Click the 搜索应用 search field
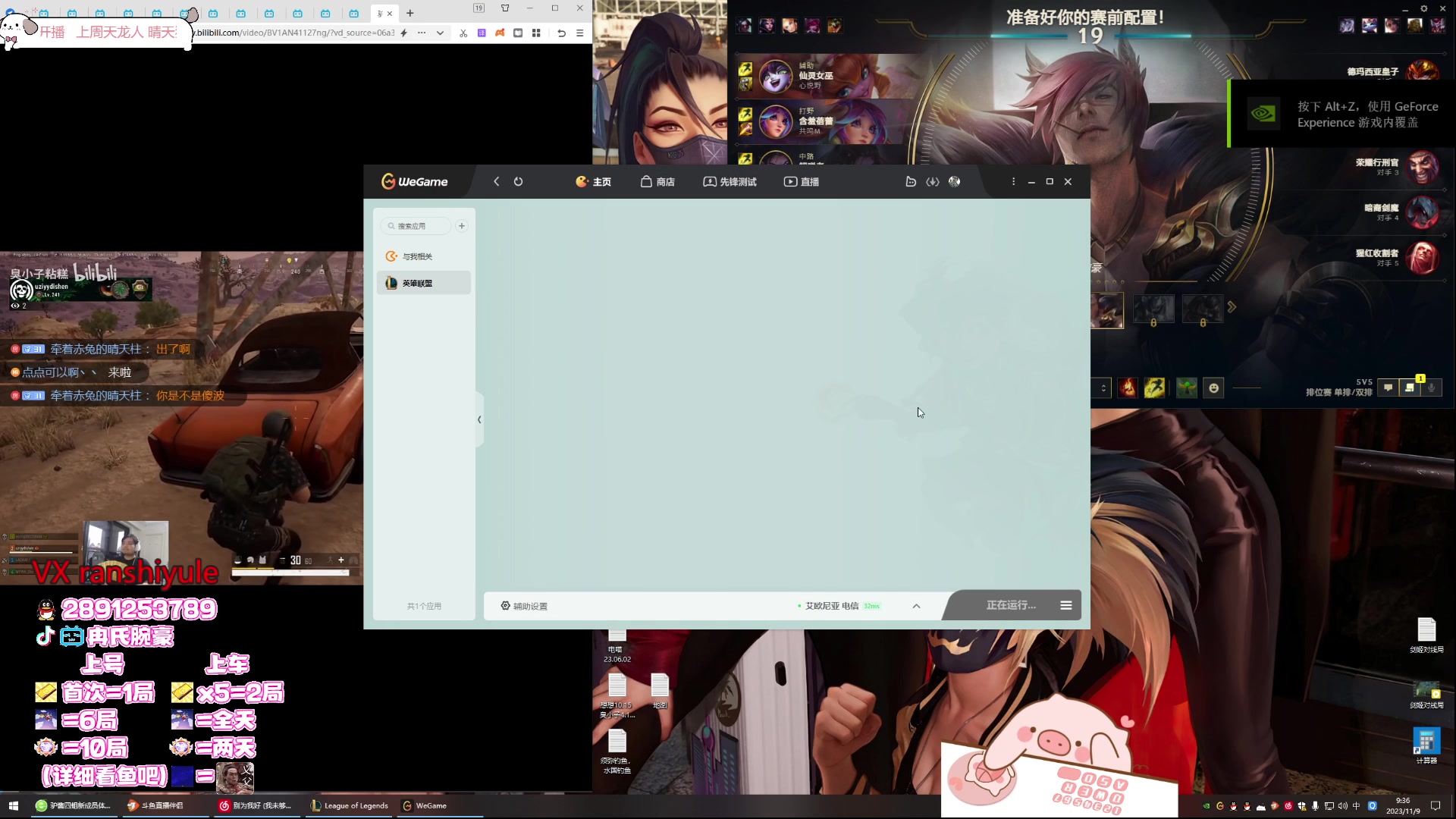The width and height of the screenshot is (1456, 819). click(x=416, y=226)
